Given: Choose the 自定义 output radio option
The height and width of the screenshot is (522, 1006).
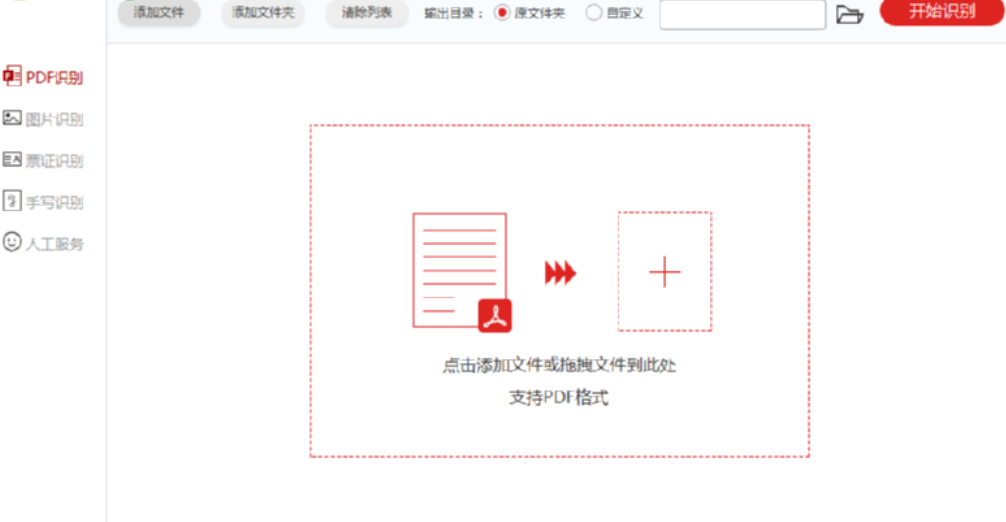Looking at the screenshot, I should pyautogui.click(x=594, y=14).
